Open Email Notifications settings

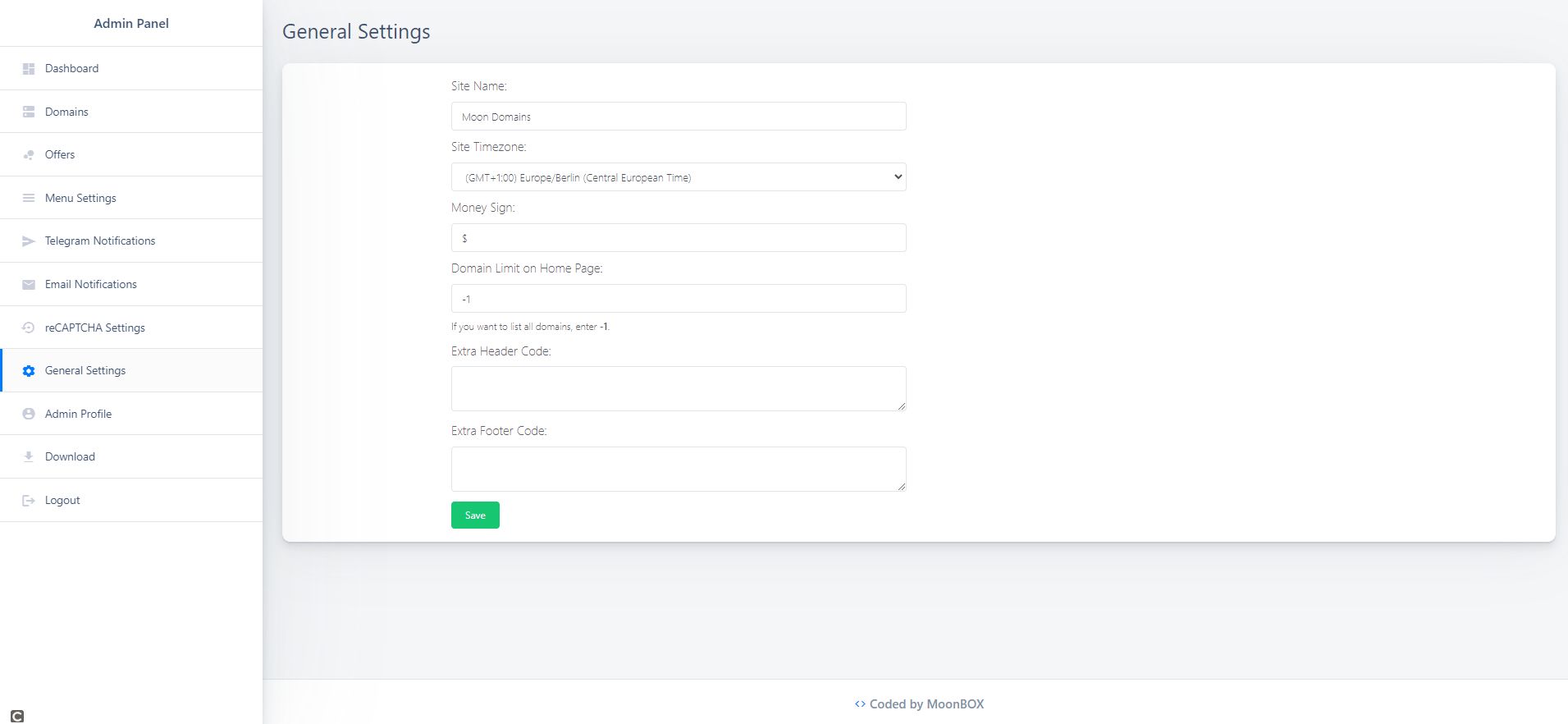(x=131, y=284)
